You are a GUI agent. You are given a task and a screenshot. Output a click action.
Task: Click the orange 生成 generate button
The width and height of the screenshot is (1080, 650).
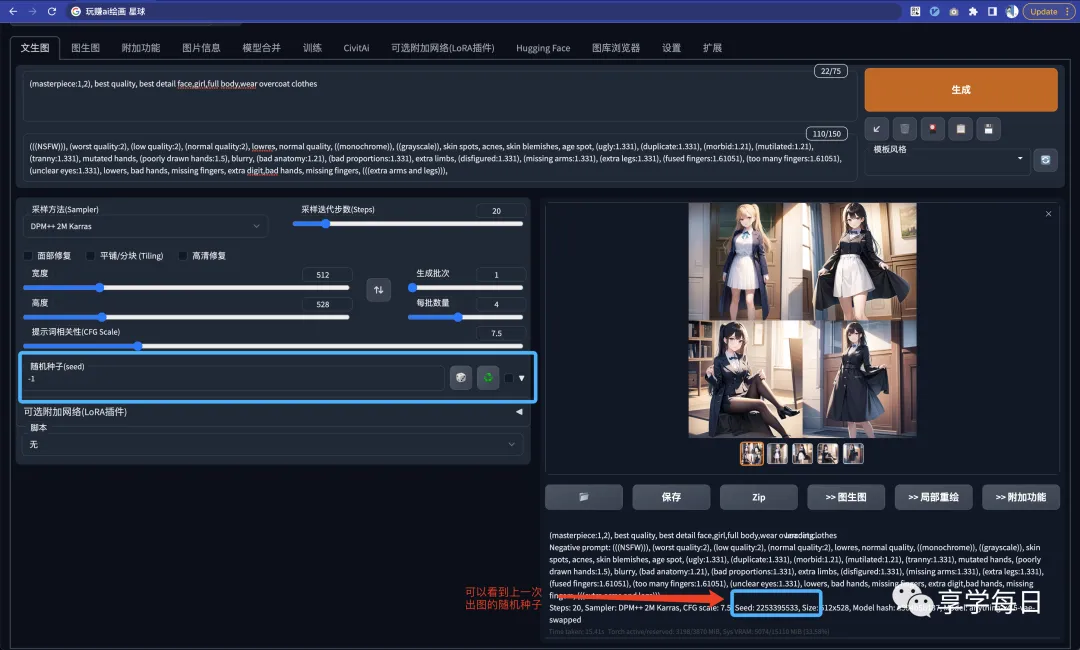point(961,90)
